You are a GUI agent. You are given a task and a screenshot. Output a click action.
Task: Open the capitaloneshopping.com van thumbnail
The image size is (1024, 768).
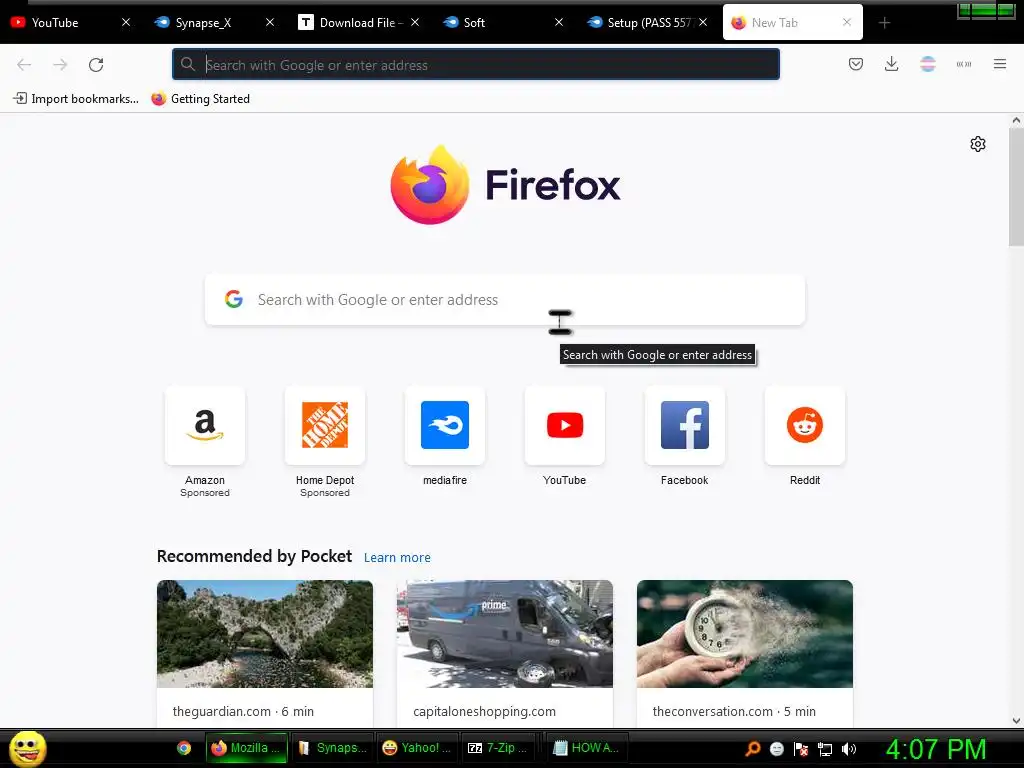[505, 633]
